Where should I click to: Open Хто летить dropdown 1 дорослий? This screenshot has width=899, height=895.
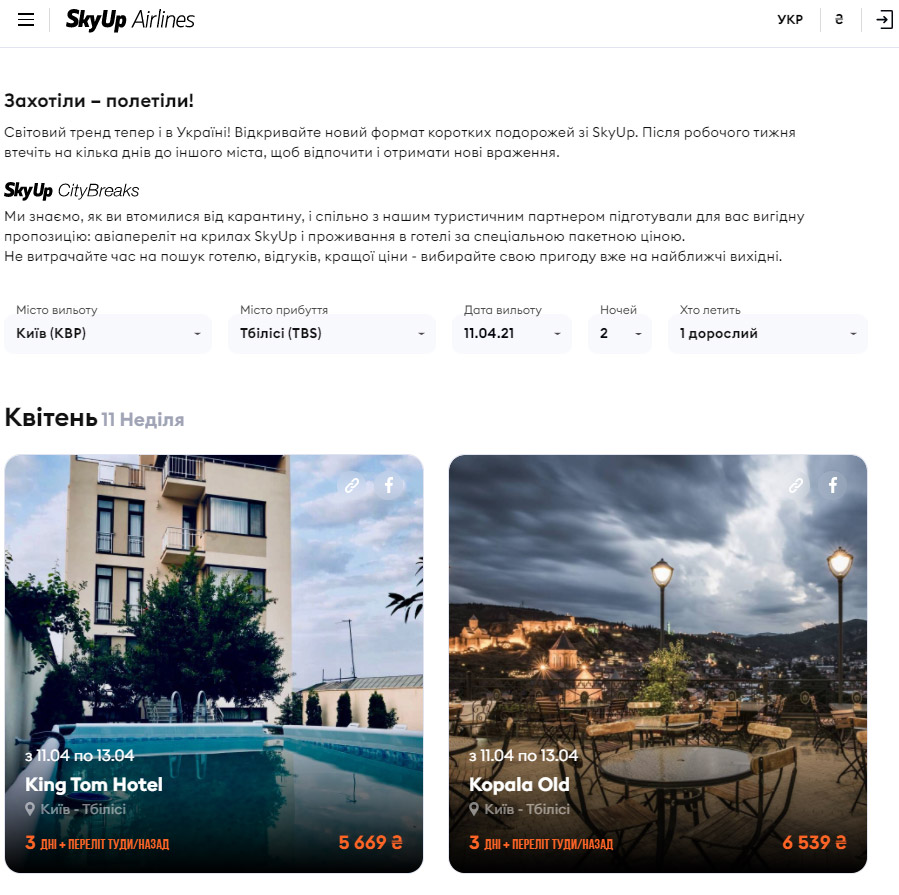768,333
